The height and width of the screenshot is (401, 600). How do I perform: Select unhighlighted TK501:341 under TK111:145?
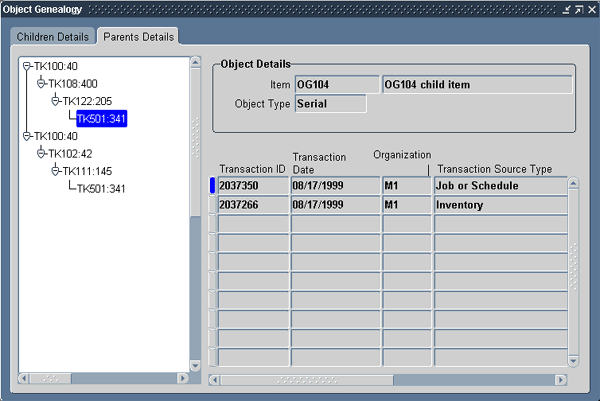101,189
